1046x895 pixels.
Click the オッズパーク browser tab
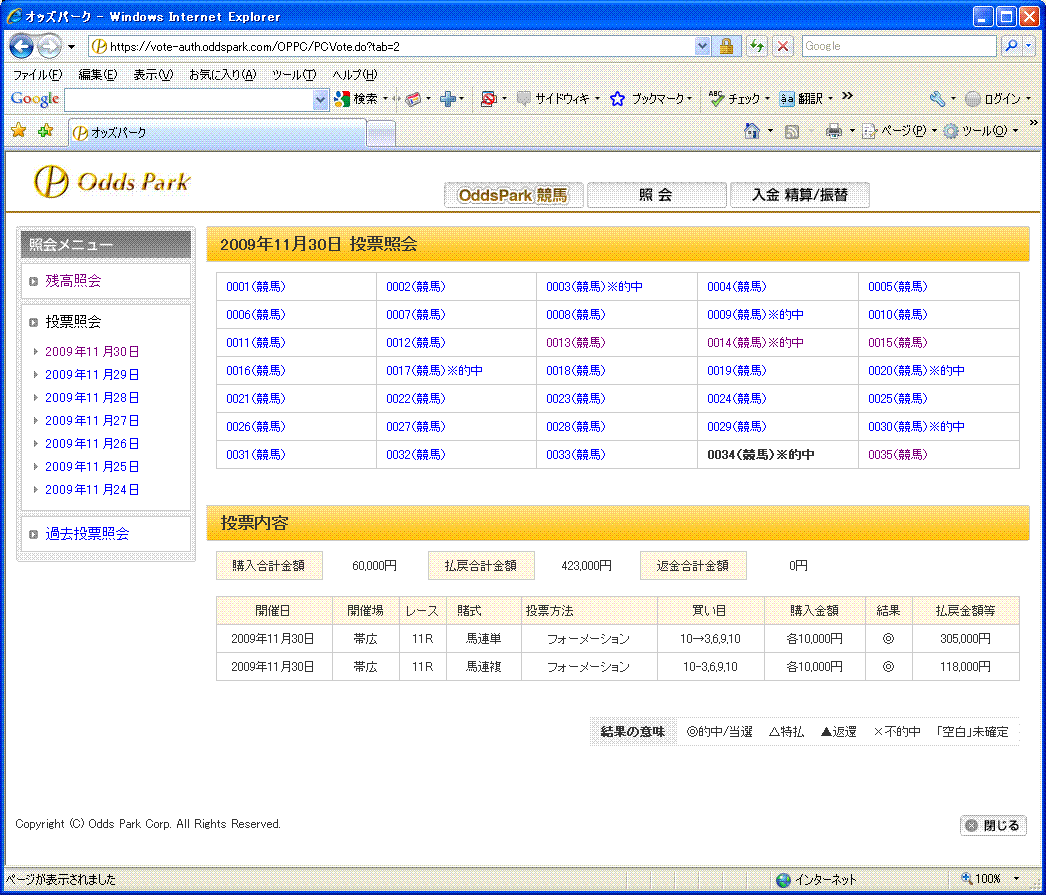click(x=218, y=133)
